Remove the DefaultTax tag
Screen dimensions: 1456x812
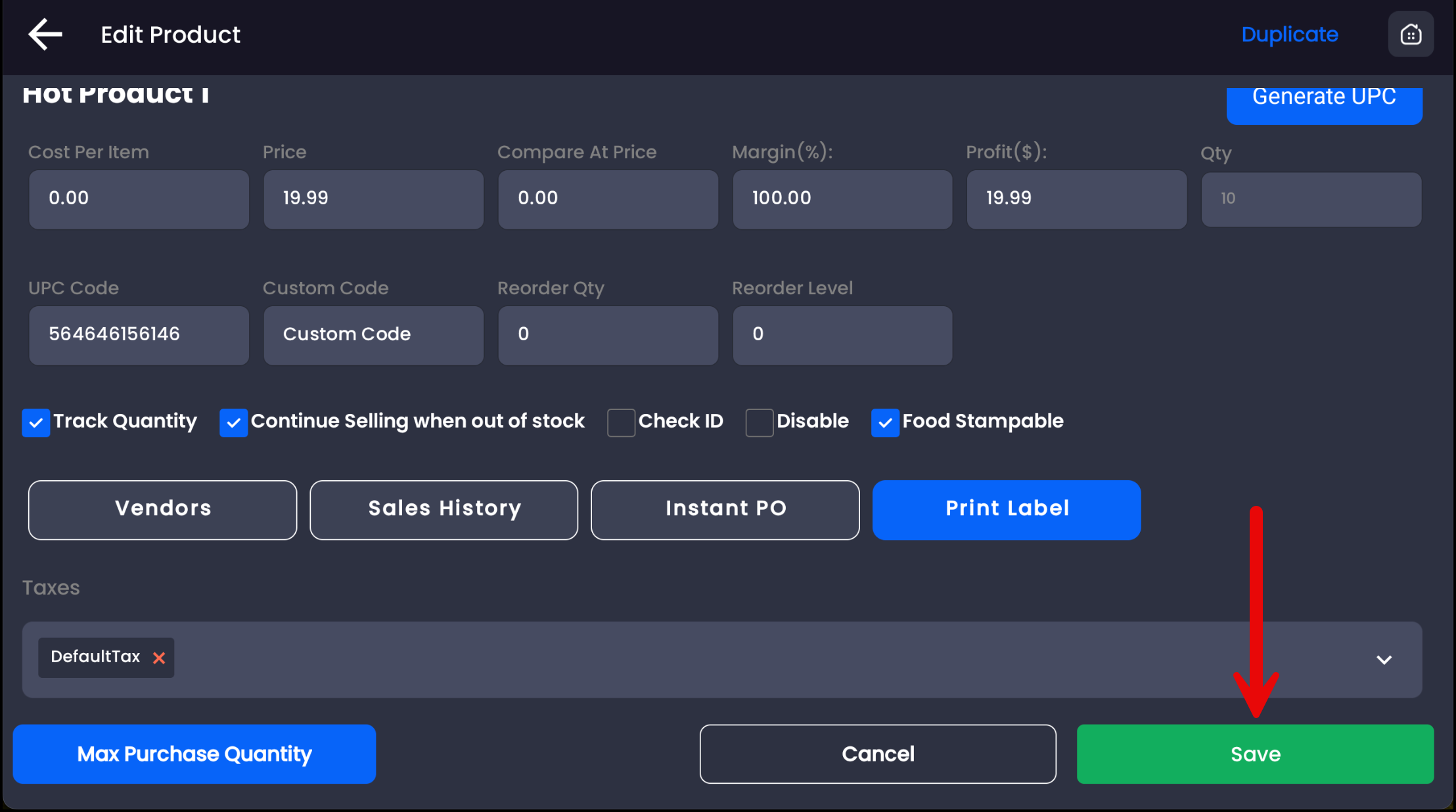coord(159,658)
